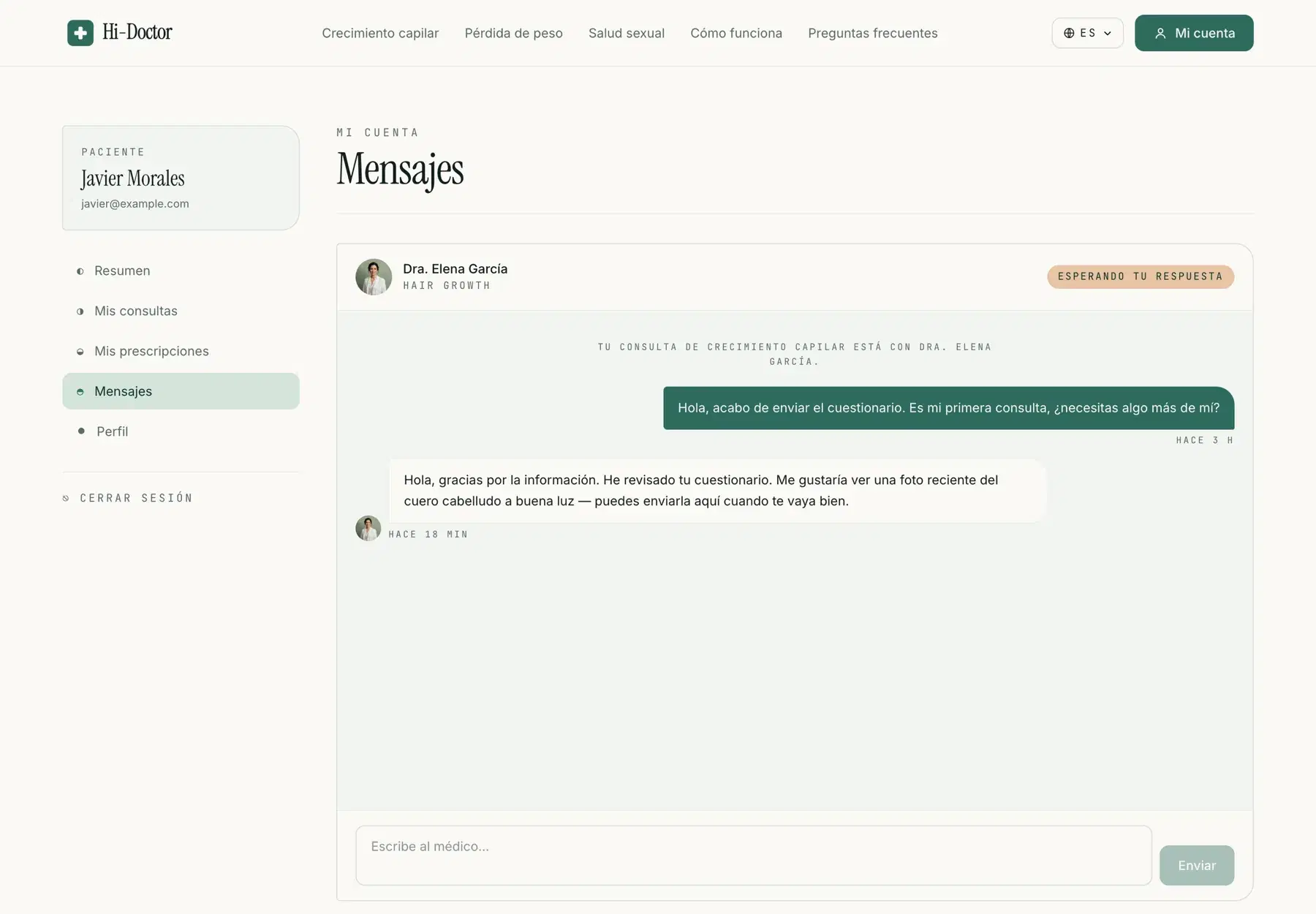This screenshot has width=1316, height=914.
Task: Select Cerrar Sesión to log out
Action: (x=135, y=497)
